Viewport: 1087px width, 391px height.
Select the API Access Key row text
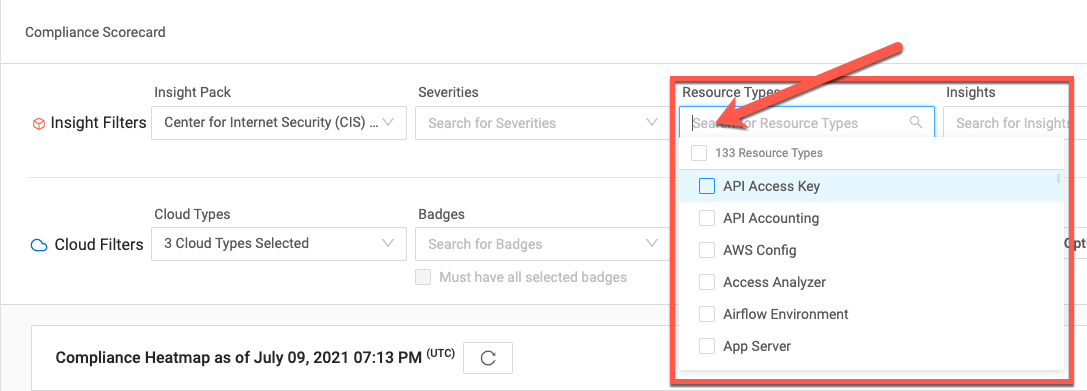coord(772,186)
